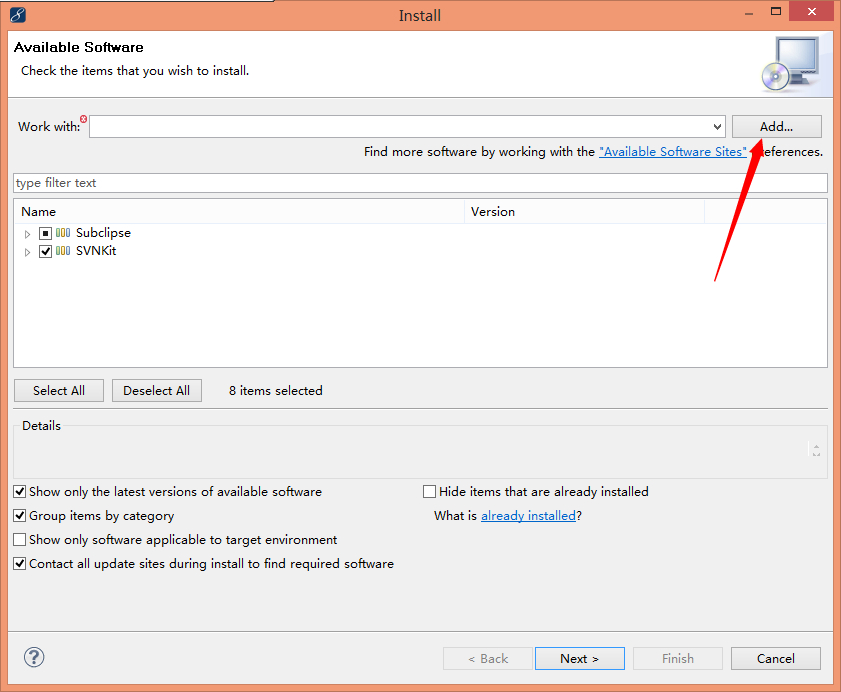The height and width of the screenshot is (692, 841).
Task: Close the Install dialog window
Action: (x=812, y=11)
